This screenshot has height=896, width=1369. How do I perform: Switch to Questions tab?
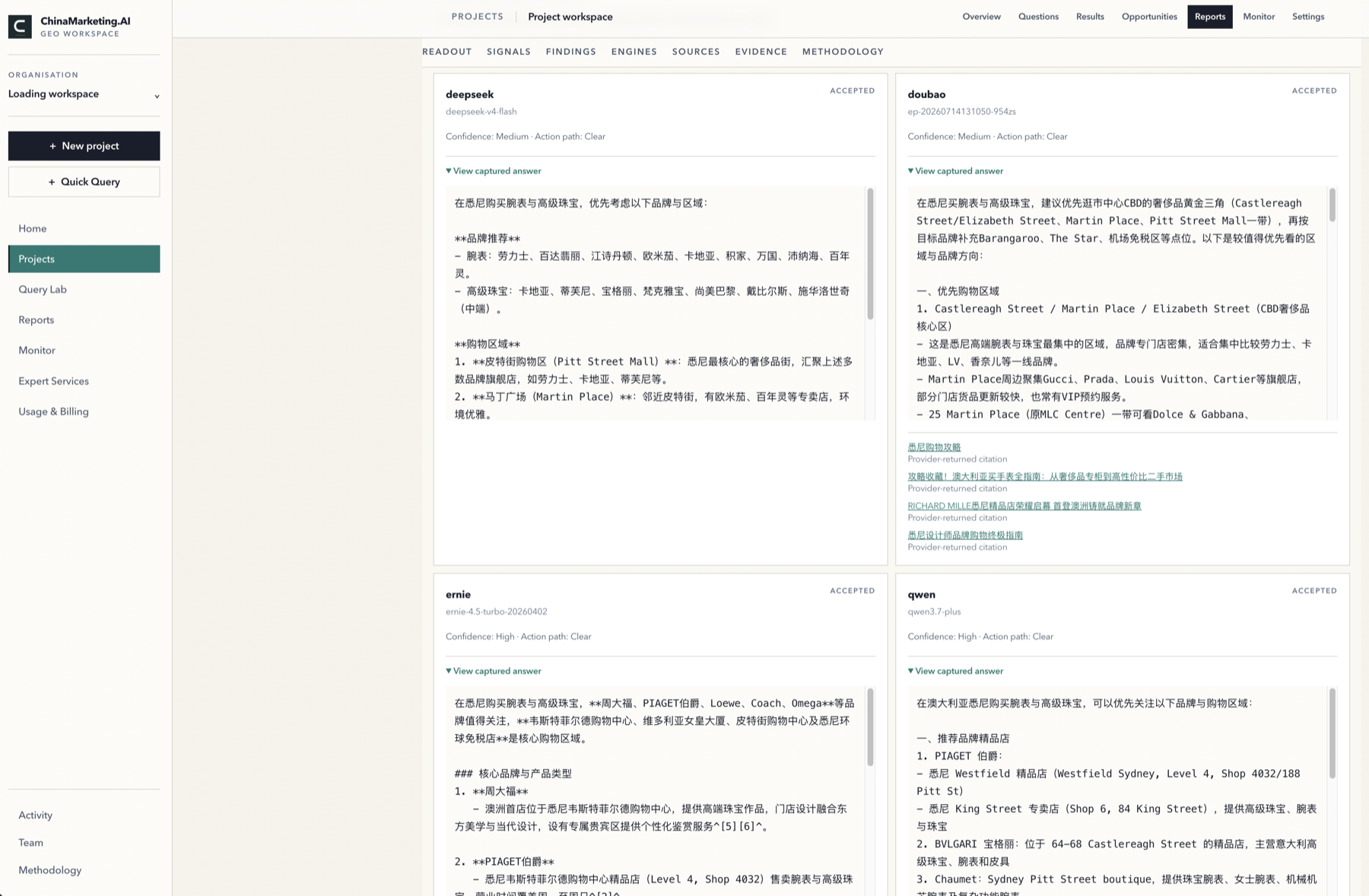[x=1038, y=17]
